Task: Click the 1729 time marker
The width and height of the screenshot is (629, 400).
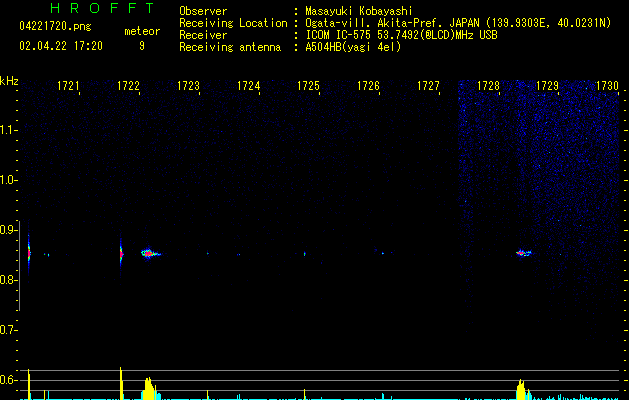Action: tap(548, 86)
